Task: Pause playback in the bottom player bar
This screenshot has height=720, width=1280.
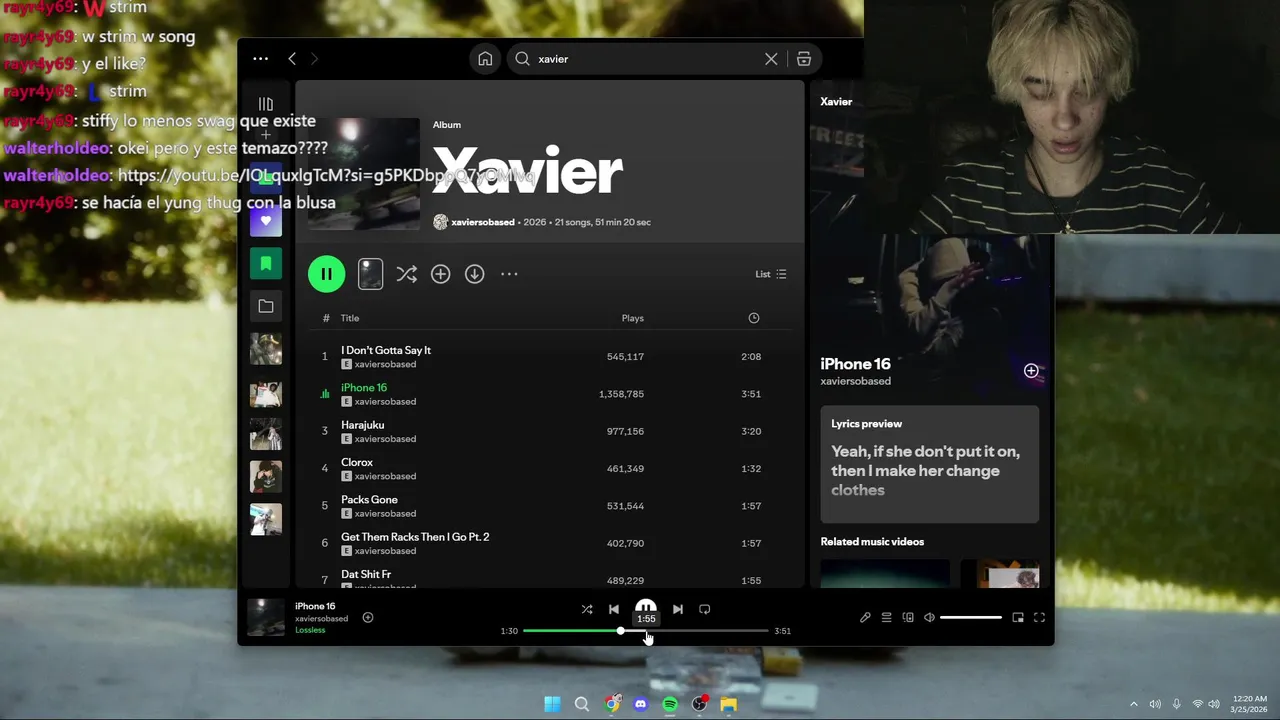Action: (646, 608)
